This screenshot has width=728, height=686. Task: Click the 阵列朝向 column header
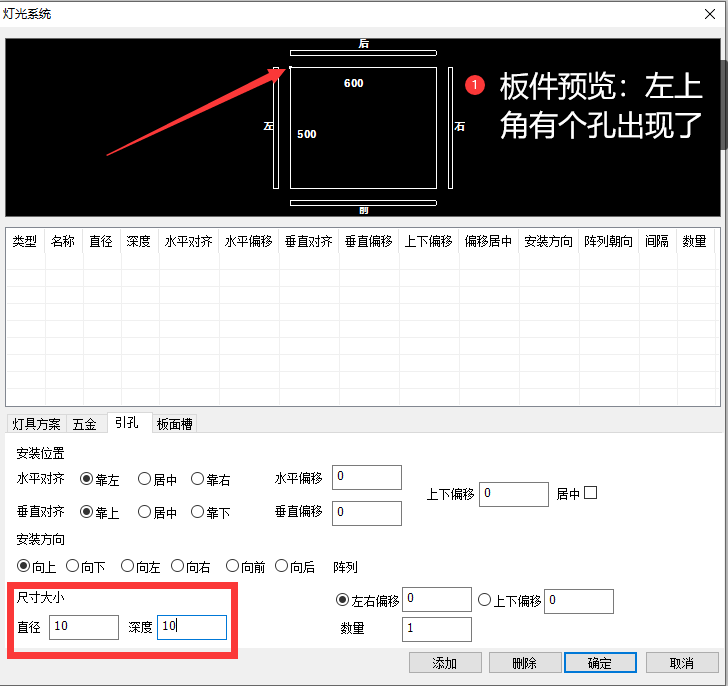pyautogui.click(x=608, y=241)
